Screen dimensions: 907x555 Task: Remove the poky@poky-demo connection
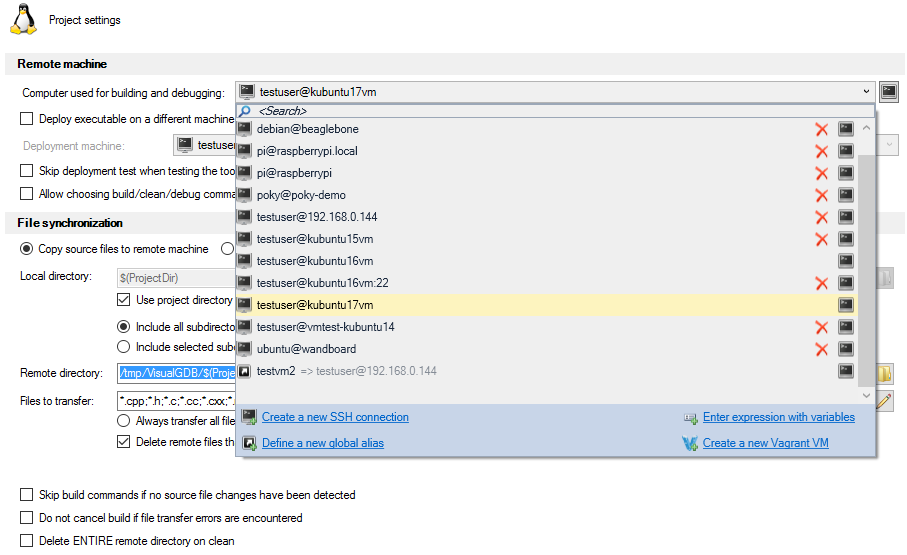click(x=821, y=195)
